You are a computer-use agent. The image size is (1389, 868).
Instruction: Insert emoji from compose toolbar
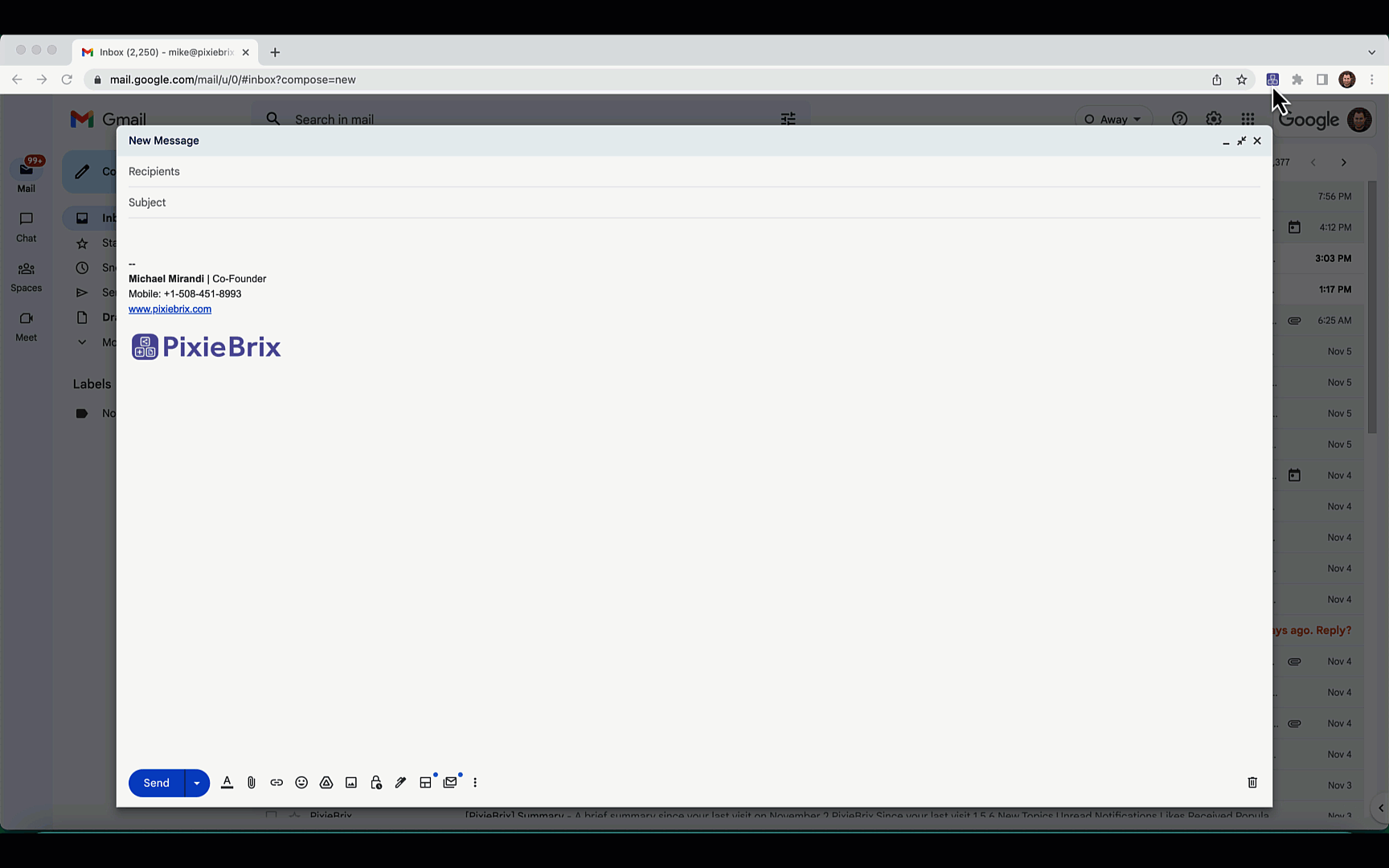click(301, 783)
